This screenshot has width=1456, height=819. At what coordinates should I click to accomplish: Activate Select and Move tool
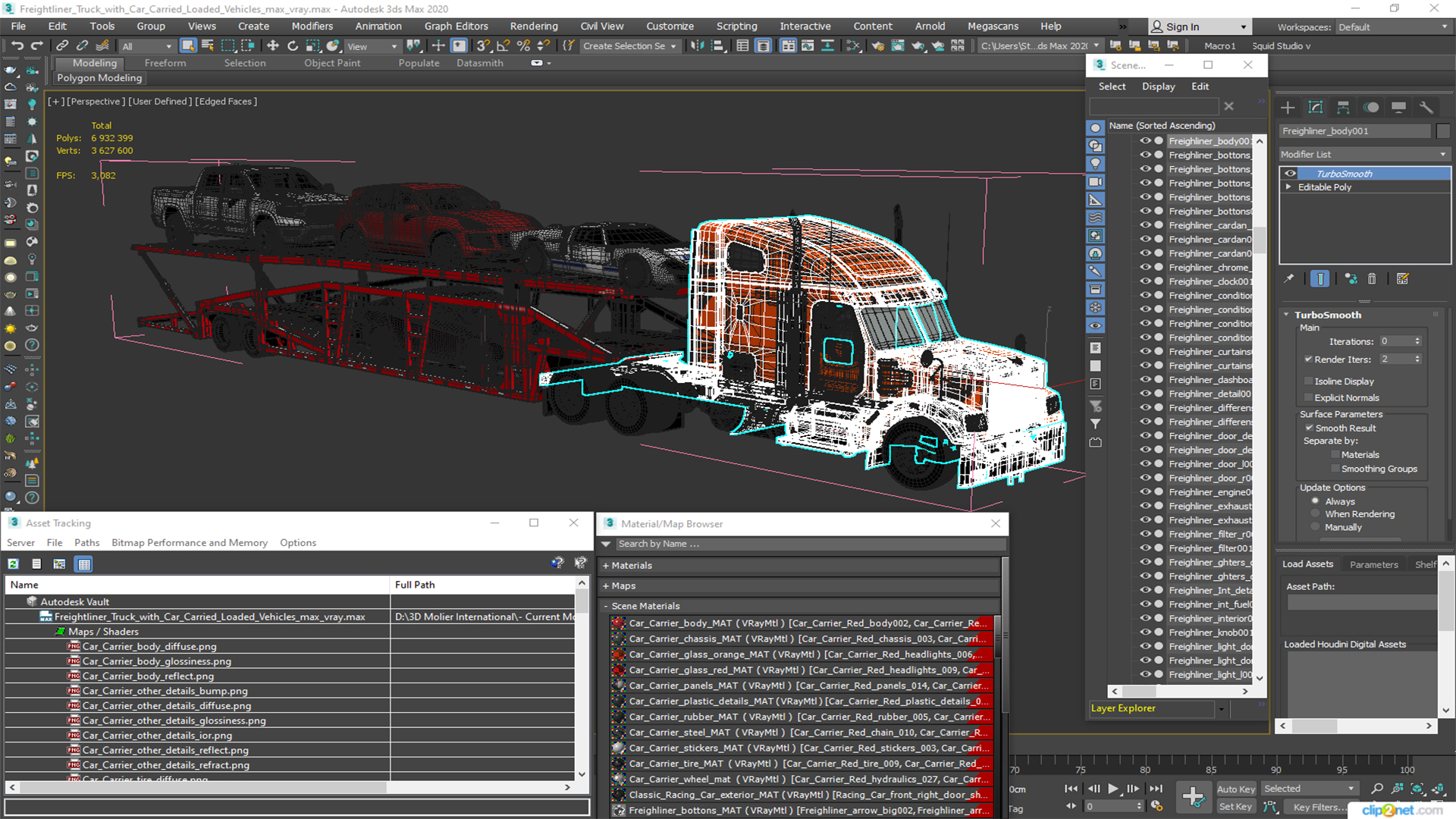[x=273, y=46]
